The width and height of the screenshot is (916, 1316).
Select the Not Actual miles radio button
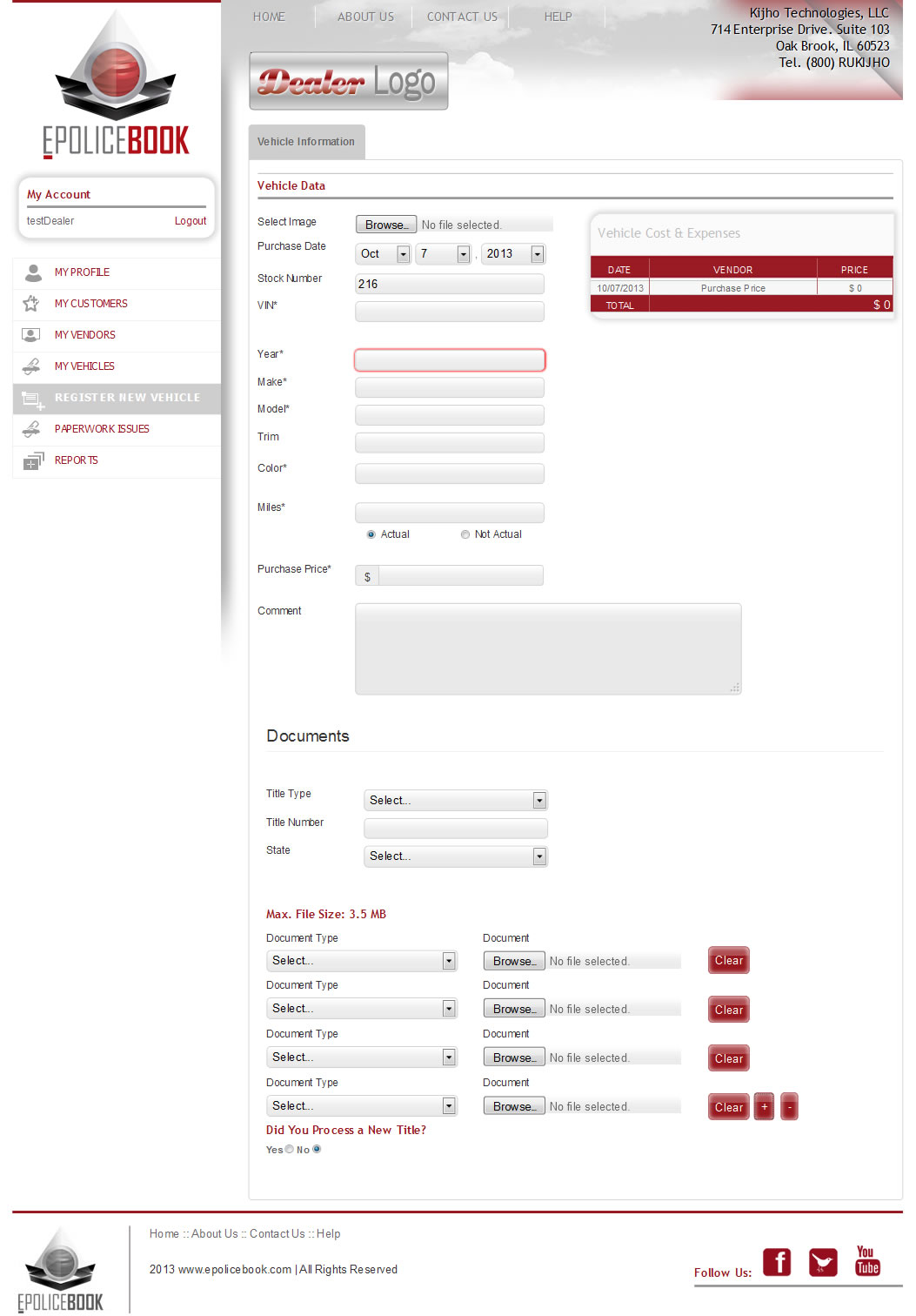465,534
